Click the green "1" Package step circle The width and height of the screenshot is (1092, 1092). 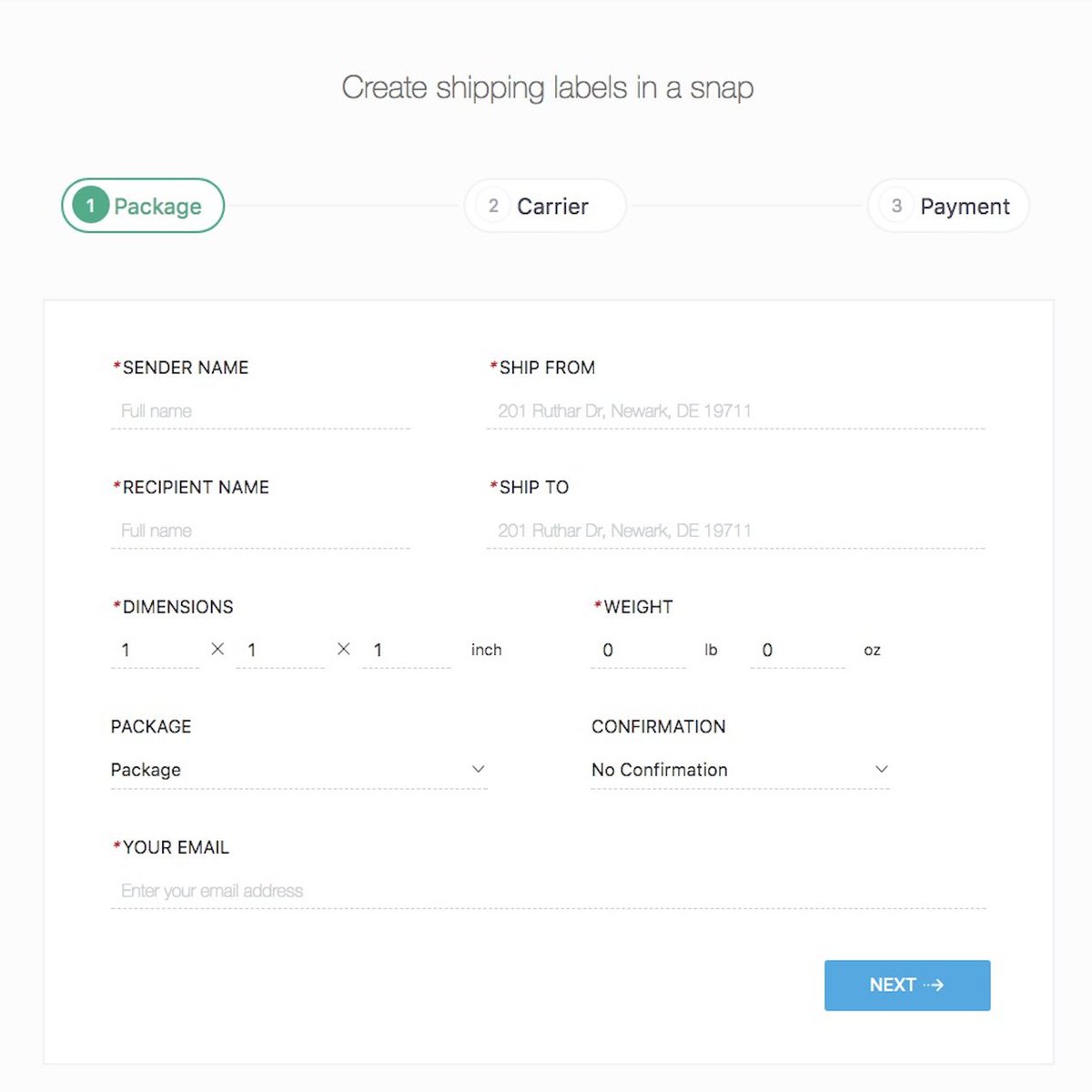point(89,206)
